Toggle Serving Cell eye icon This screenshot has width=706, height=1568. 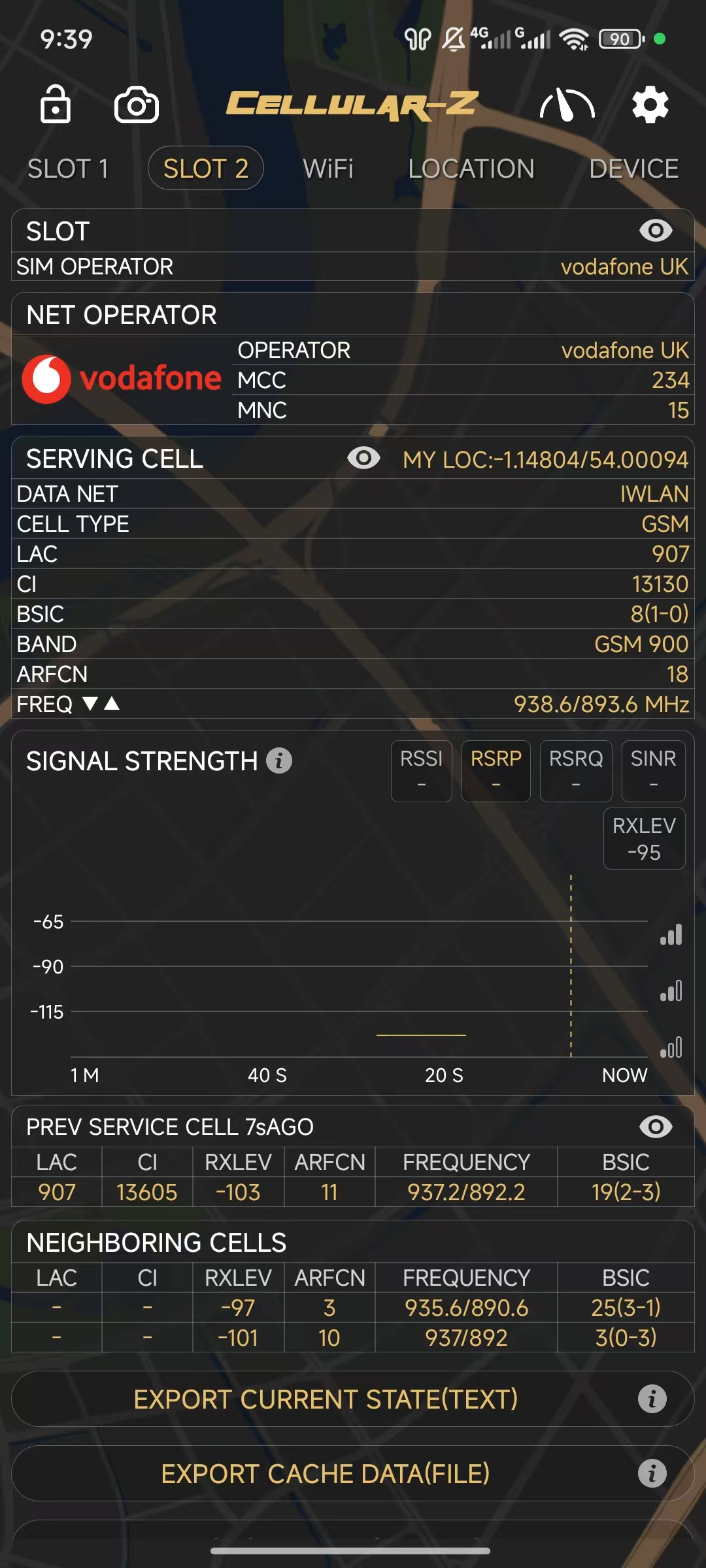[363, 458]
